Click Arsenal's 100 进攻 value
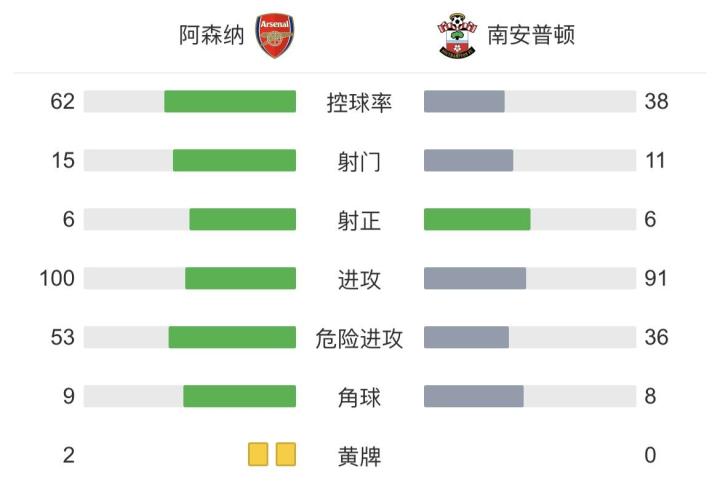 [58, 279]
